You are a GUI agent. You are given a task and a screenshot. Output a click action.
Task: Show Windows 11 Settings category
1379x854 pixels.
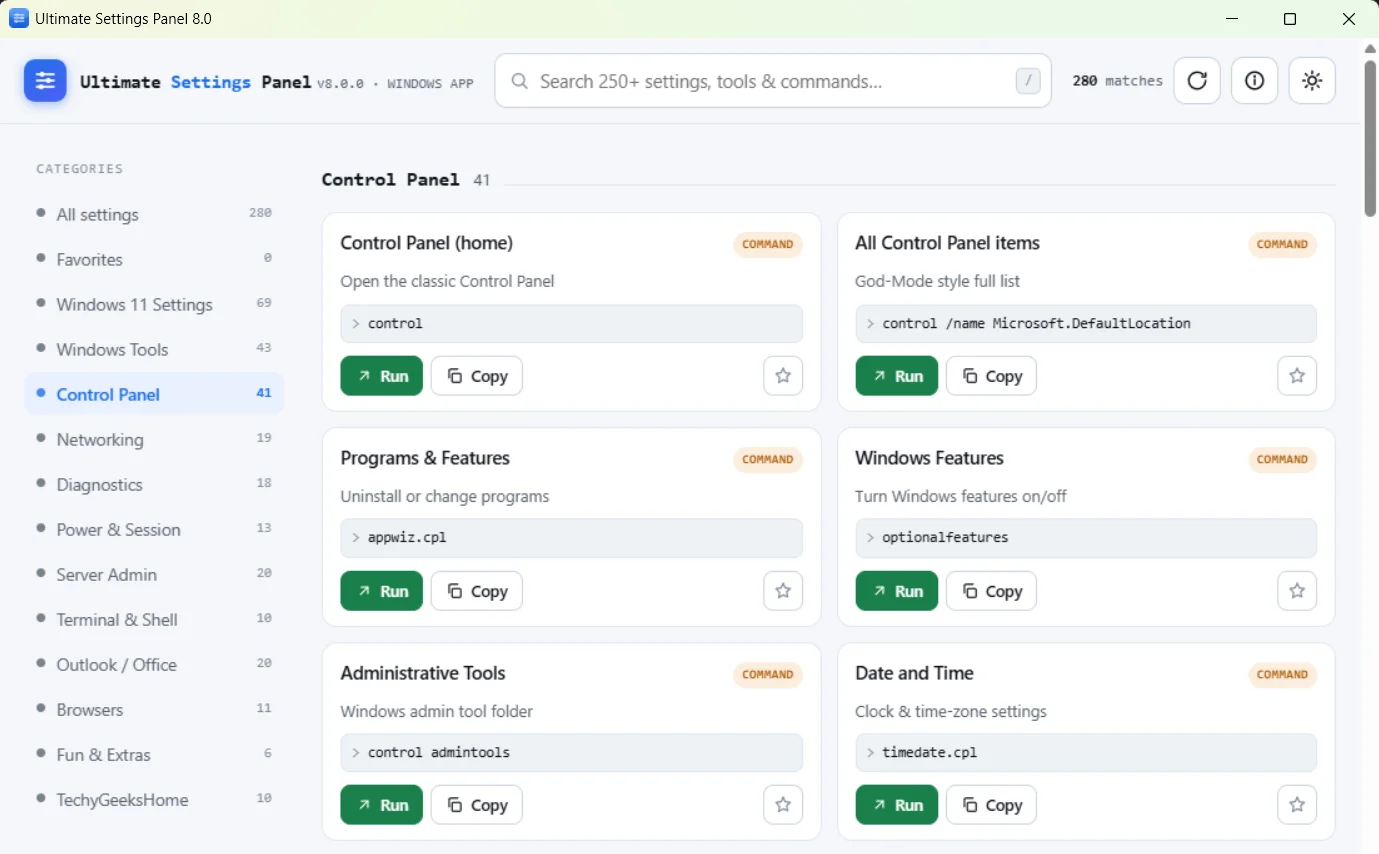click(154, 304)
